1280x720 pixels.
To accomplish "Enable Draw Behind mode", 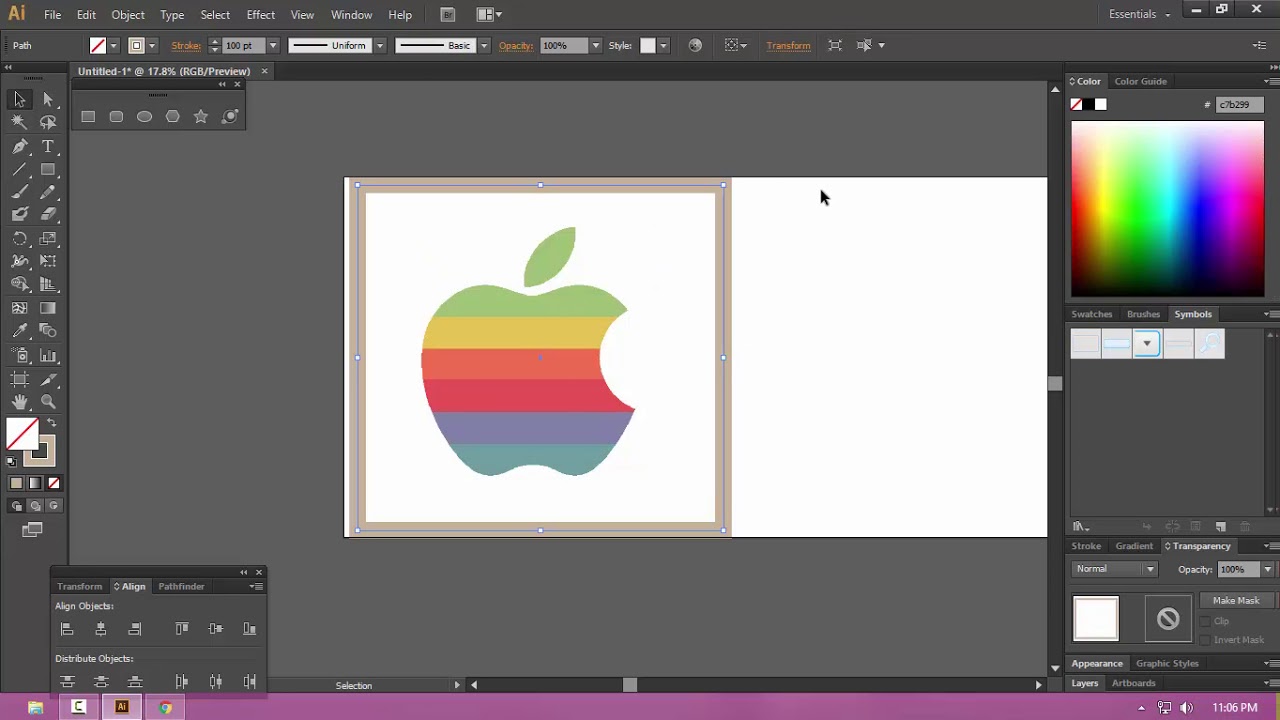I will tap(35, 506).
